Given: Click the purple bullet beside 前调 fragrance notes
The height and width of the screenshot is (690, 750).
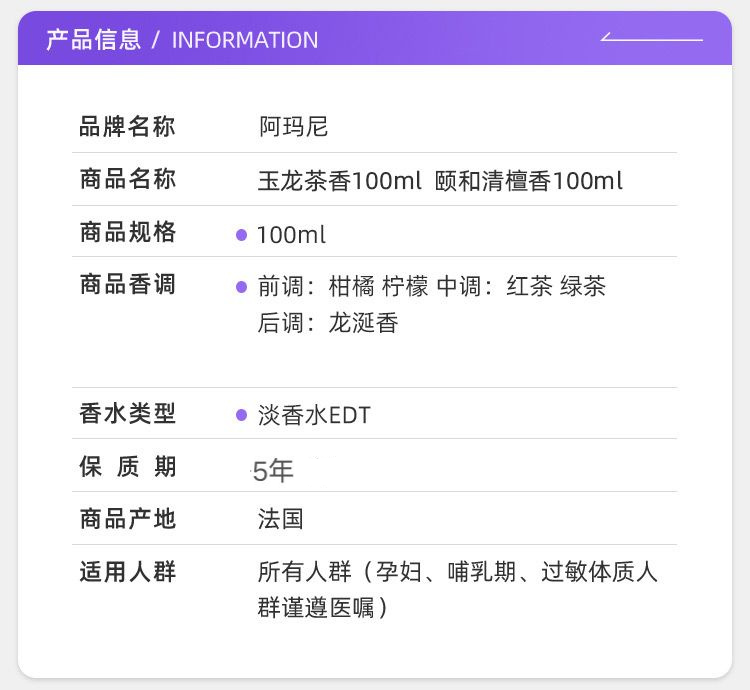Looking at the screenshot, I should (241, 287).
